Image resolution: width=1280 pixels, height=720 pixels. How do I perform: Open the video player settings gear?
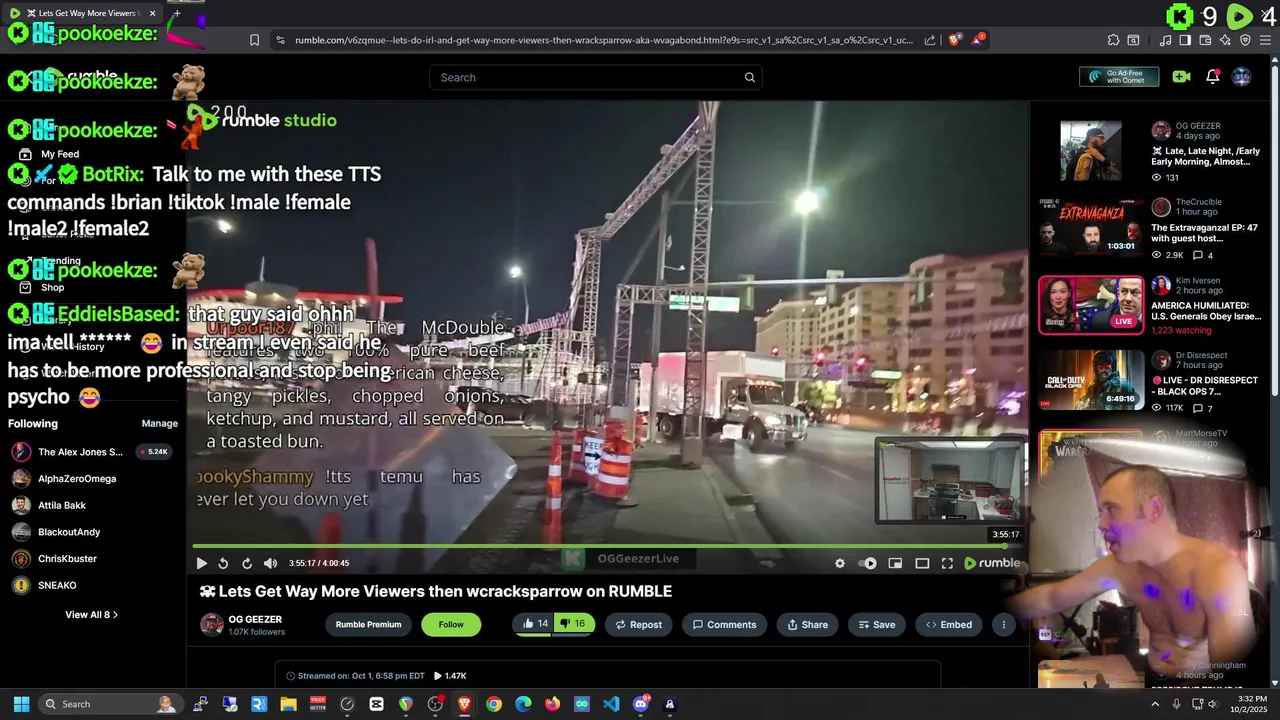coord(840,563)
